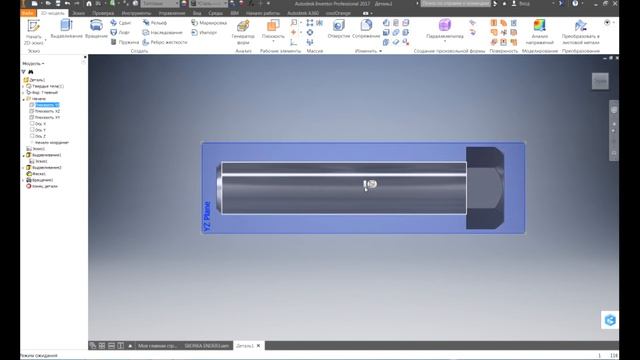Screen dimensions: 640x360
Task: Pick the Coil tool (Пружина)
Action: coord(125,42)
